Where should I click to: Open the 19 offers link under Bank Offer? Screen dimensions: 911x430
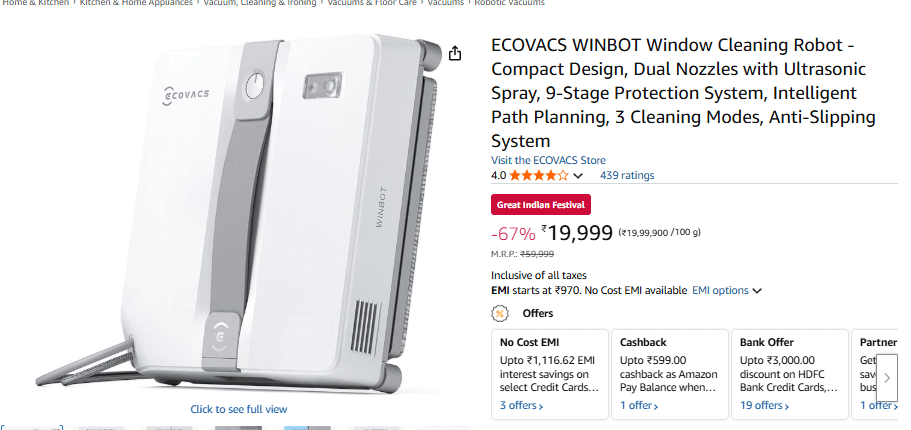[x=764, y=406]
